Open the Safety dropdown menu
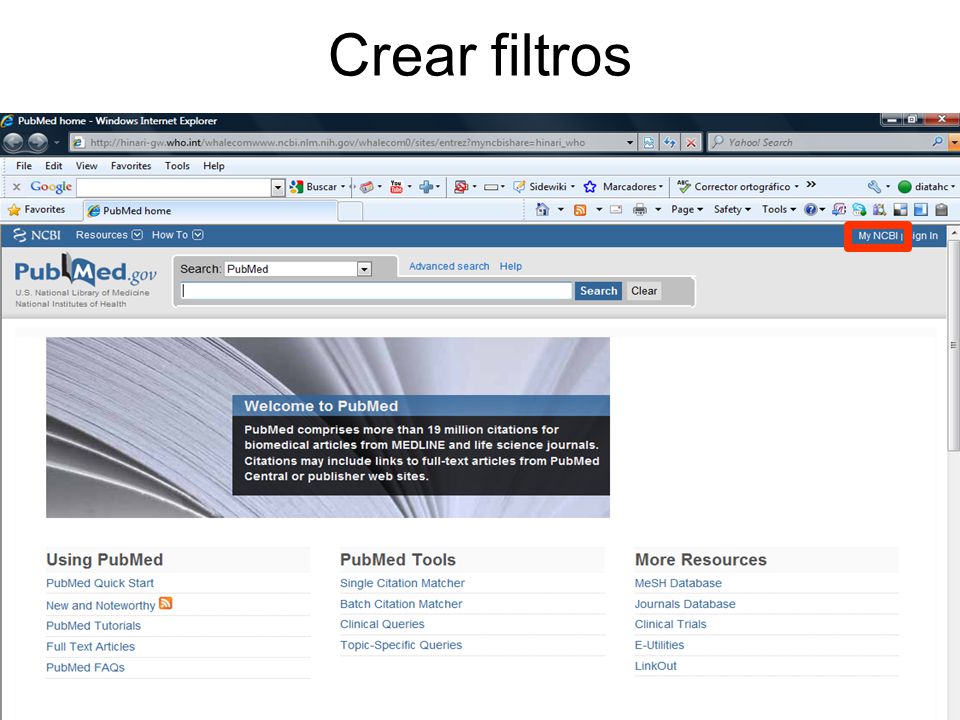 click(732, 209)
